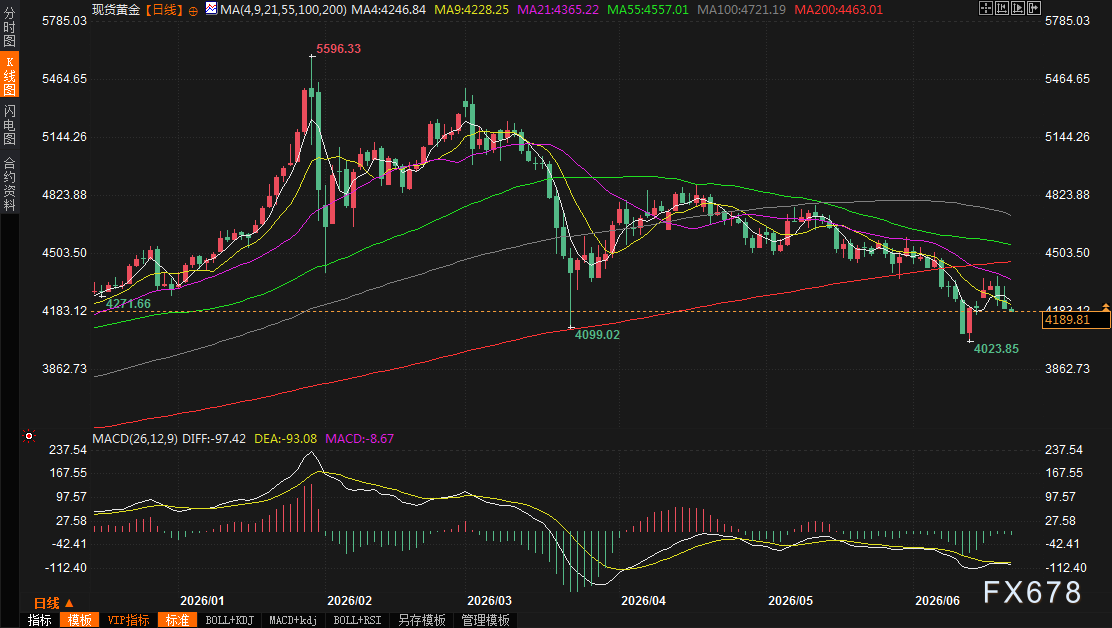This screenshot has height=628, width=1112.
Task: Select the K线图 sidebar tab
Action: coord(9,74)
